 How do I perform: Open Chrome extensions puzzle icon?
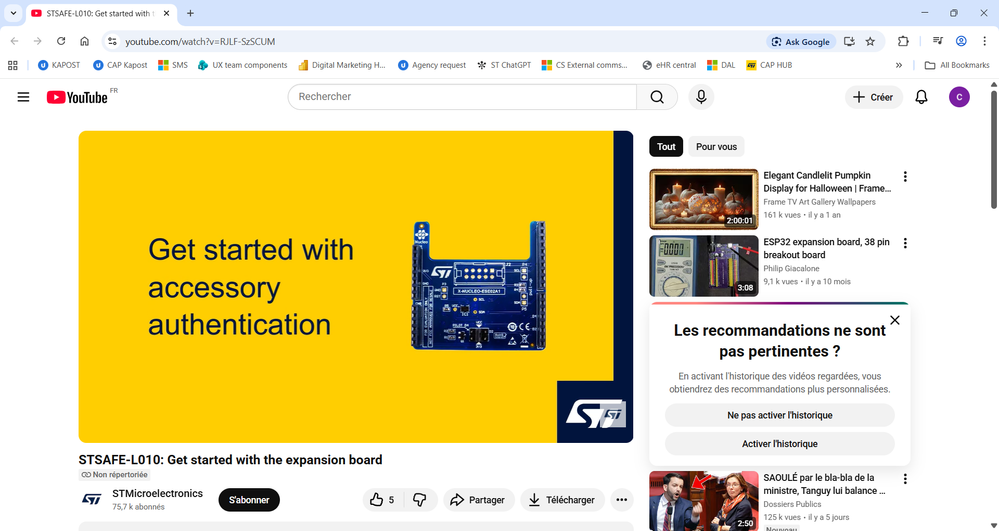coord(903,41)
